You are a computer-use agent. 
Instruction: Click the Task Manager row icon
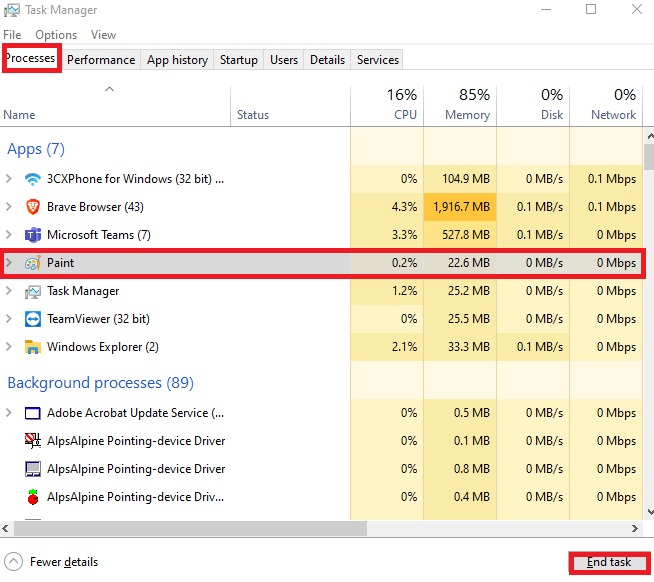(33, 291)
